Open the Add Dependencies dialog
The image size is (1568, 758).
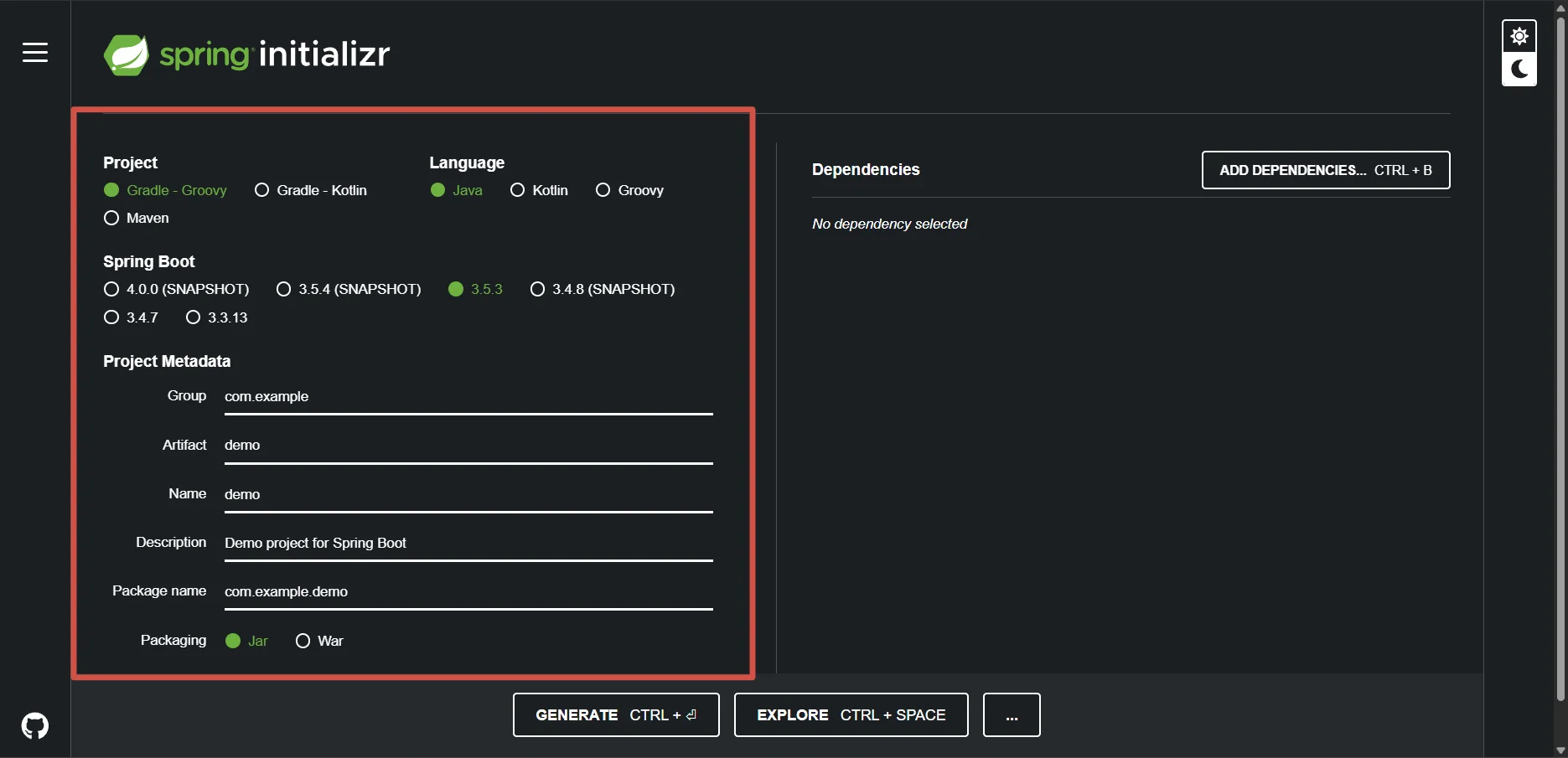1326,170
